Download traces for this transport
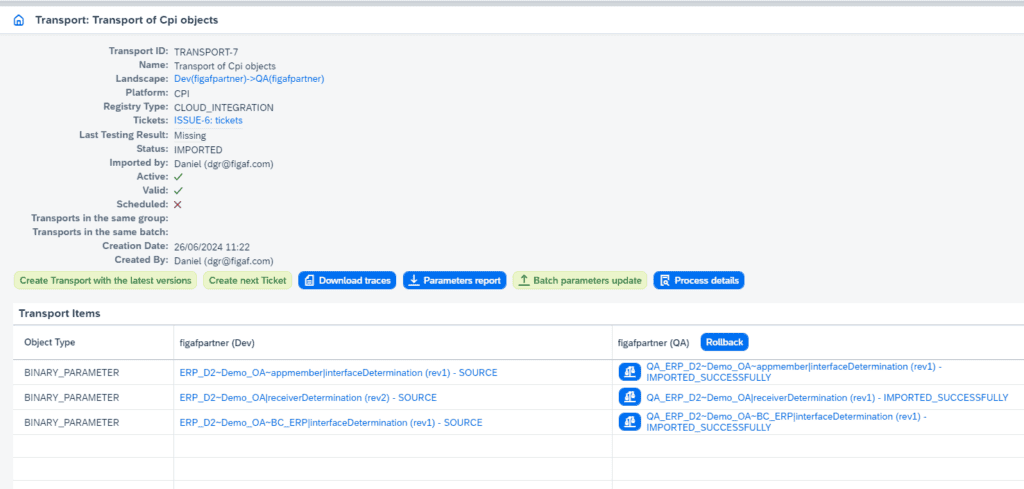The image size is (1024, 489). [347, 280]
